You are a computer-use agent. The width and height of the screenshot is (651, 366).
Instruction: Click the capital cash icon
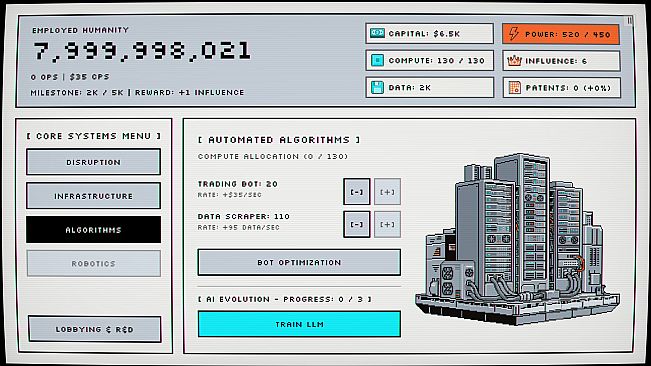click(377, 33)
